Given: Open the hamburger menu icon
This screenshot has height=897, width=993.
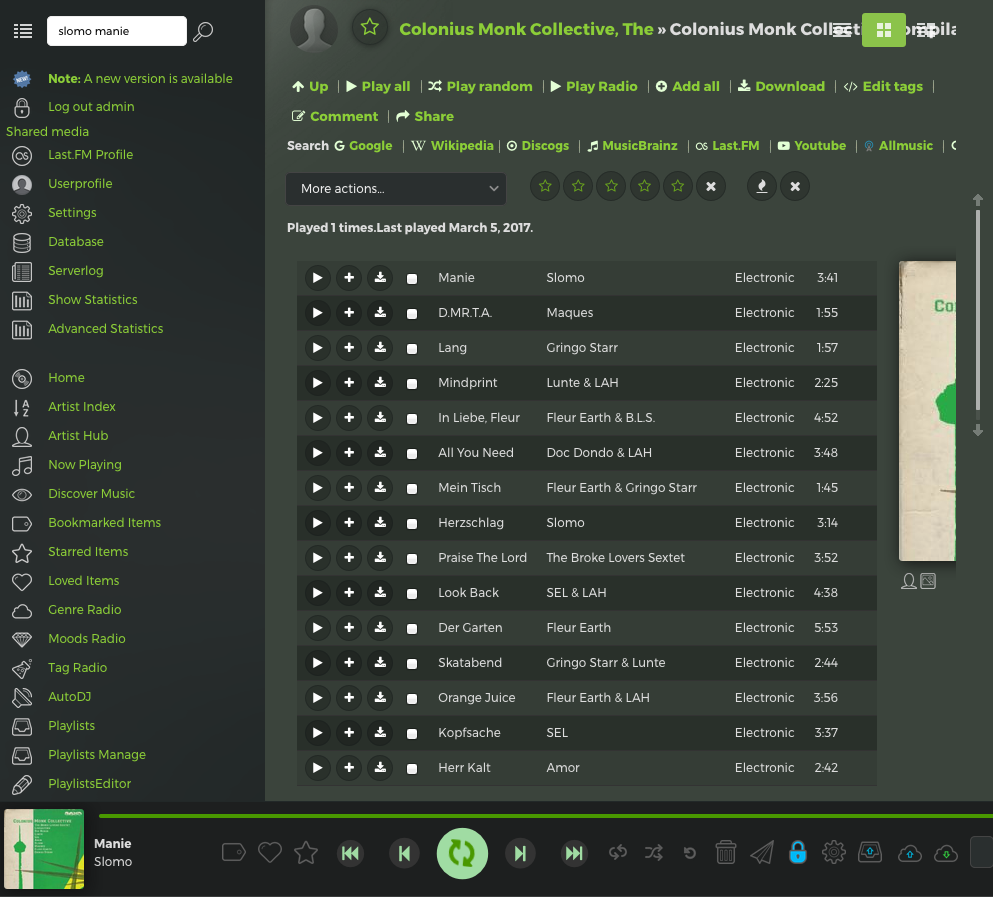Looking at the screenshot, I should (22, 32).
